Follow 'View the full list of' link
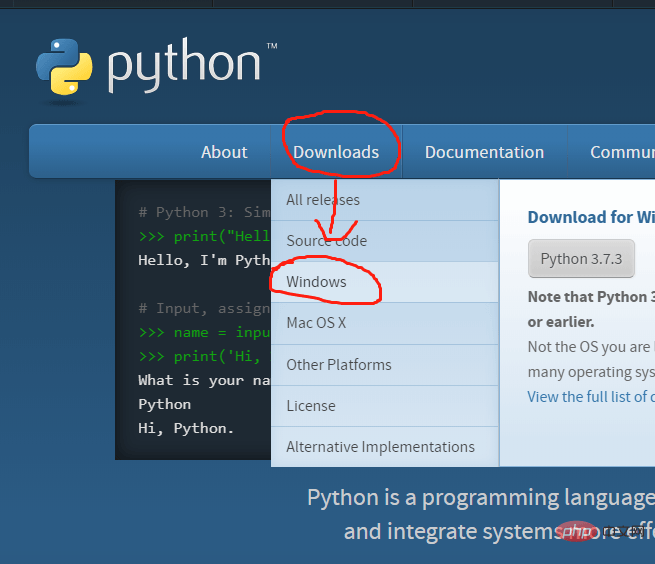 (x=591, y=396)
